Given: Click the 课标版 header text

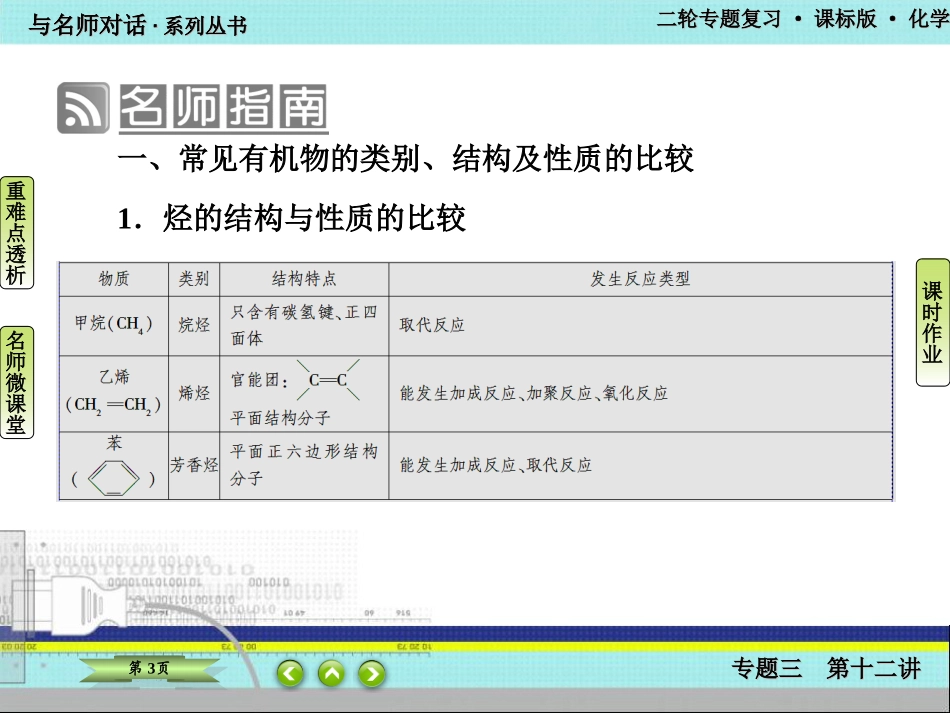Looking at the screenshot, I should click(x=845, y=19).
